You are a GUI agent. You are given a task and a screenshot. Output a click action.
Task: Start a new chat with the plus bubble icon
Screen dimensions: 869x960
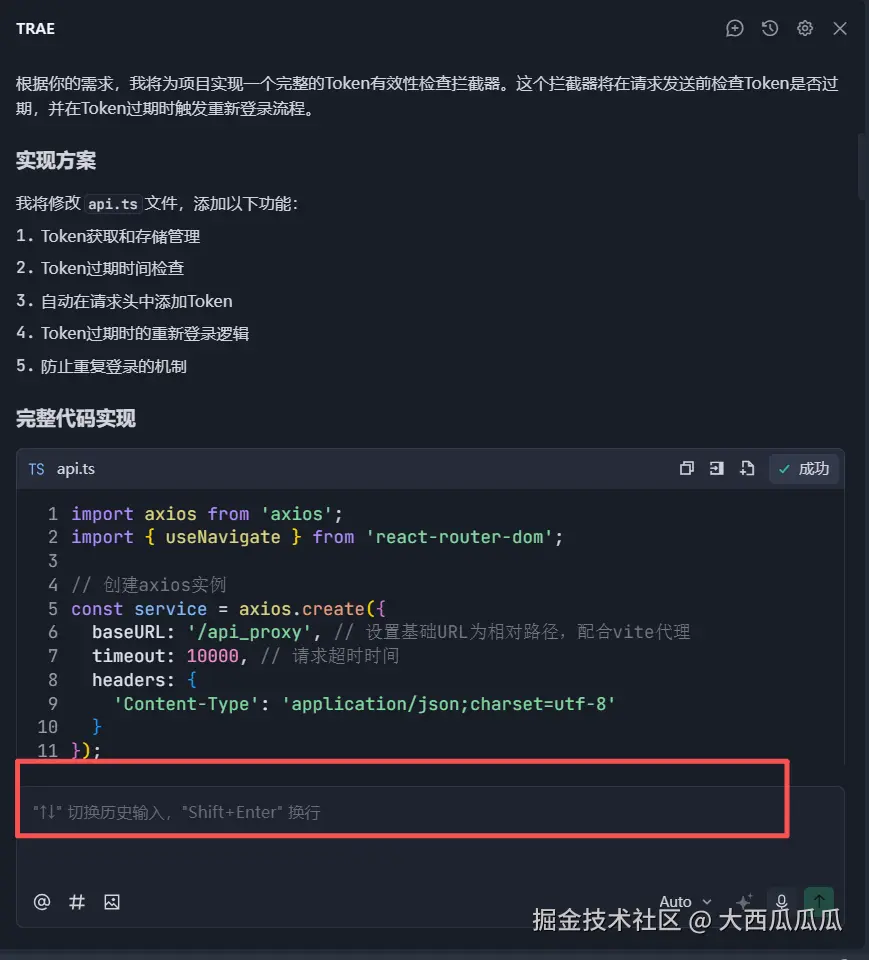pos(734,28)
